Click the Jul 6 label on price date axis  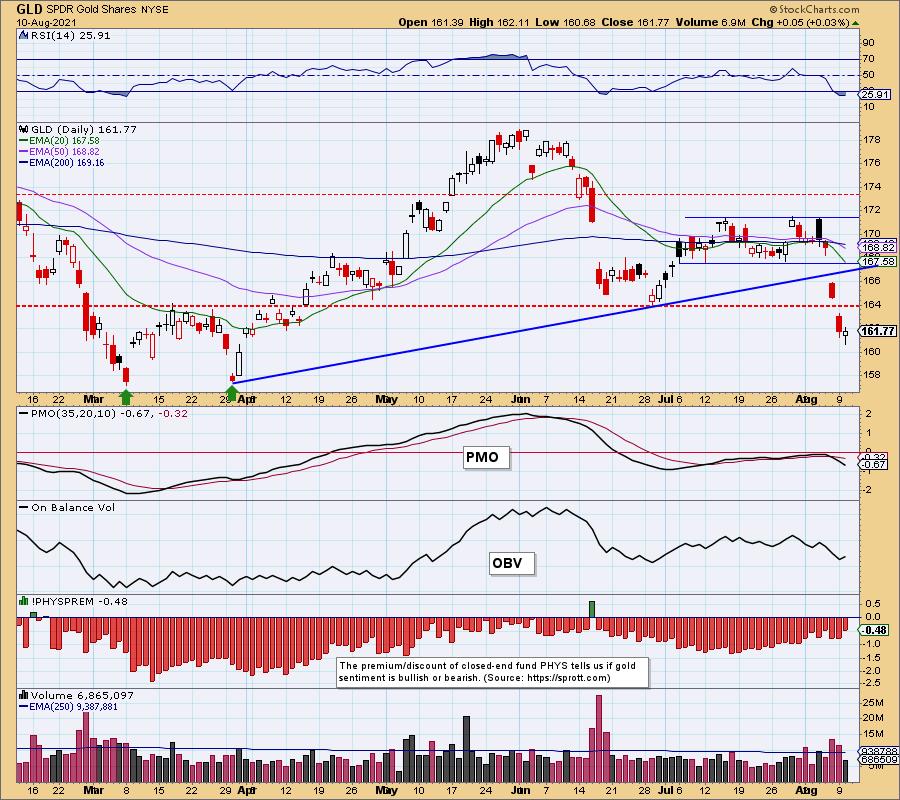(x=670, y=399)
